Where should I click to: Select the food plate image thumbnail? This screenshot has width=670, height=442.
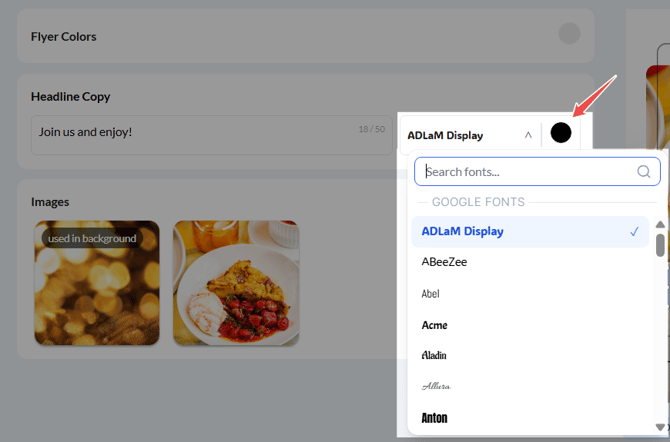click(236, 283)
